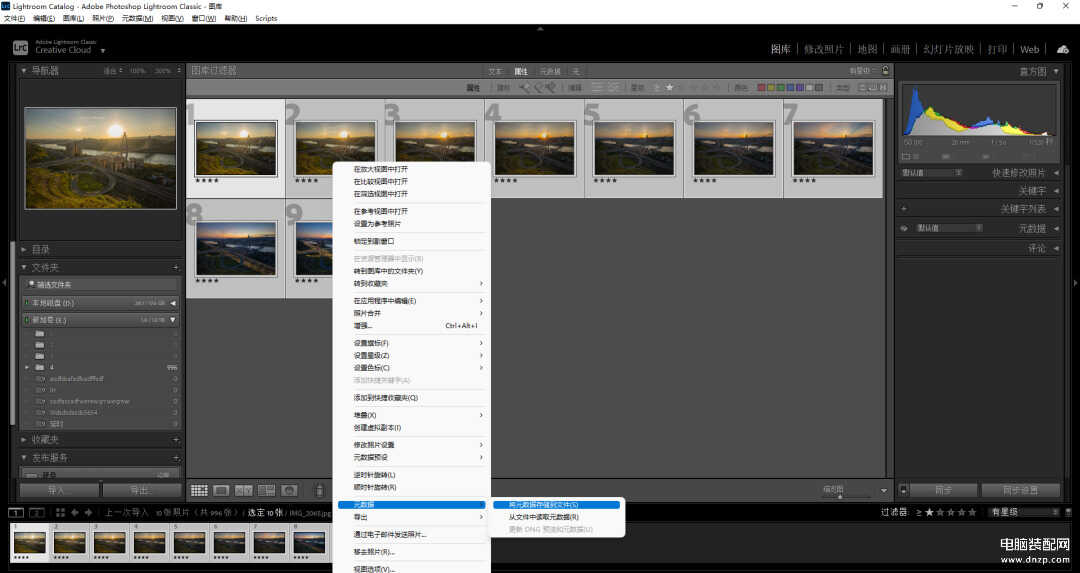Click the Lrc identity plate logo
This screenshot has height=573, width=1080.
[21, 48]
